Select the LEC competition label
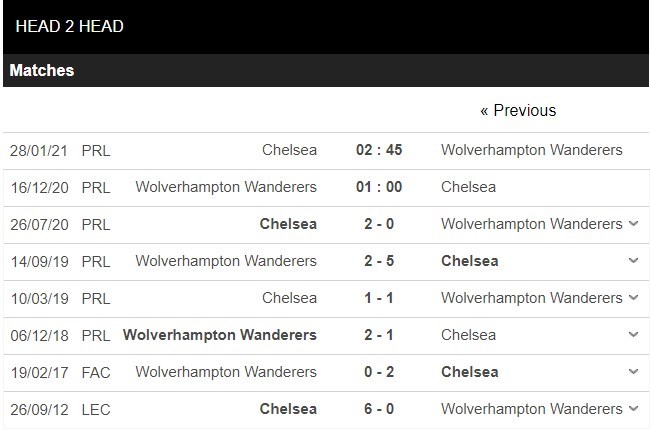This screenshot has height=431, width=650. [97, 409]
